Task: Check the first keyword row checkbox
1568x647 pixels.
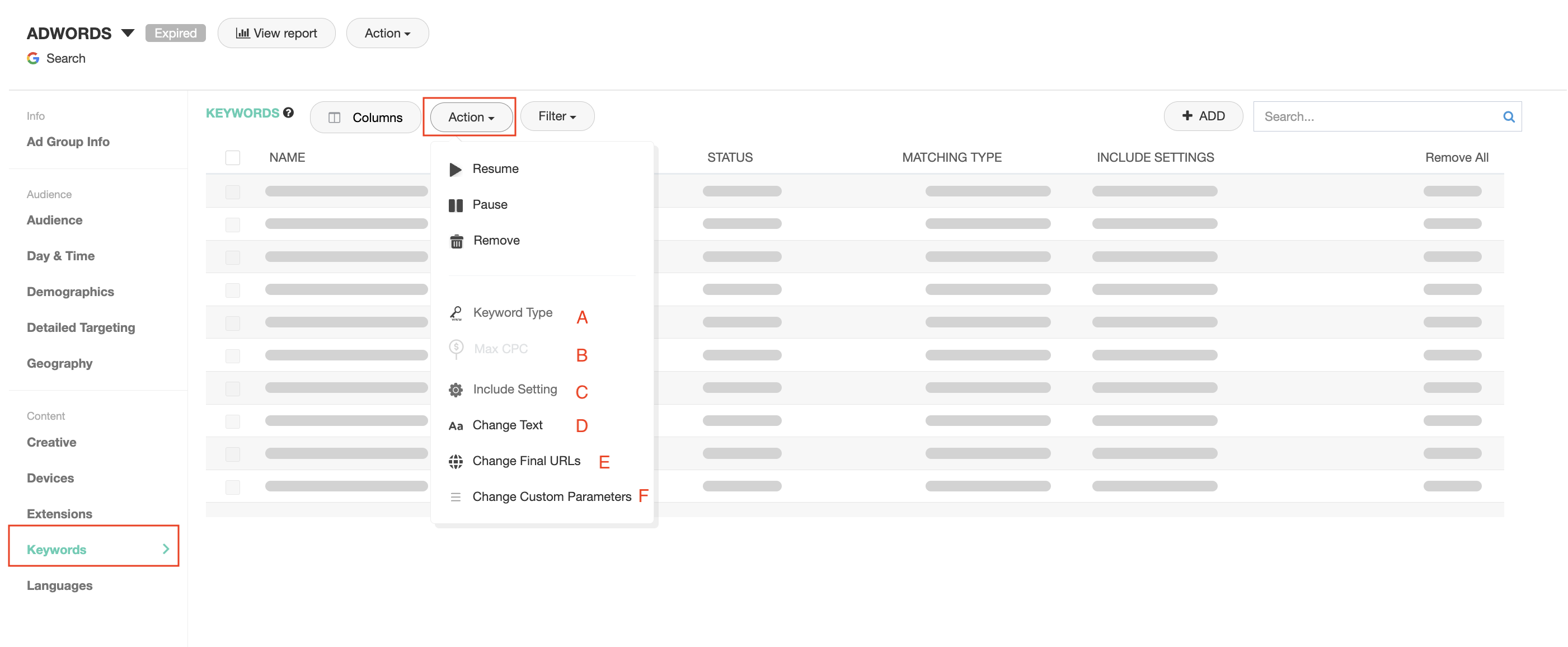Action: coord(233,192)
